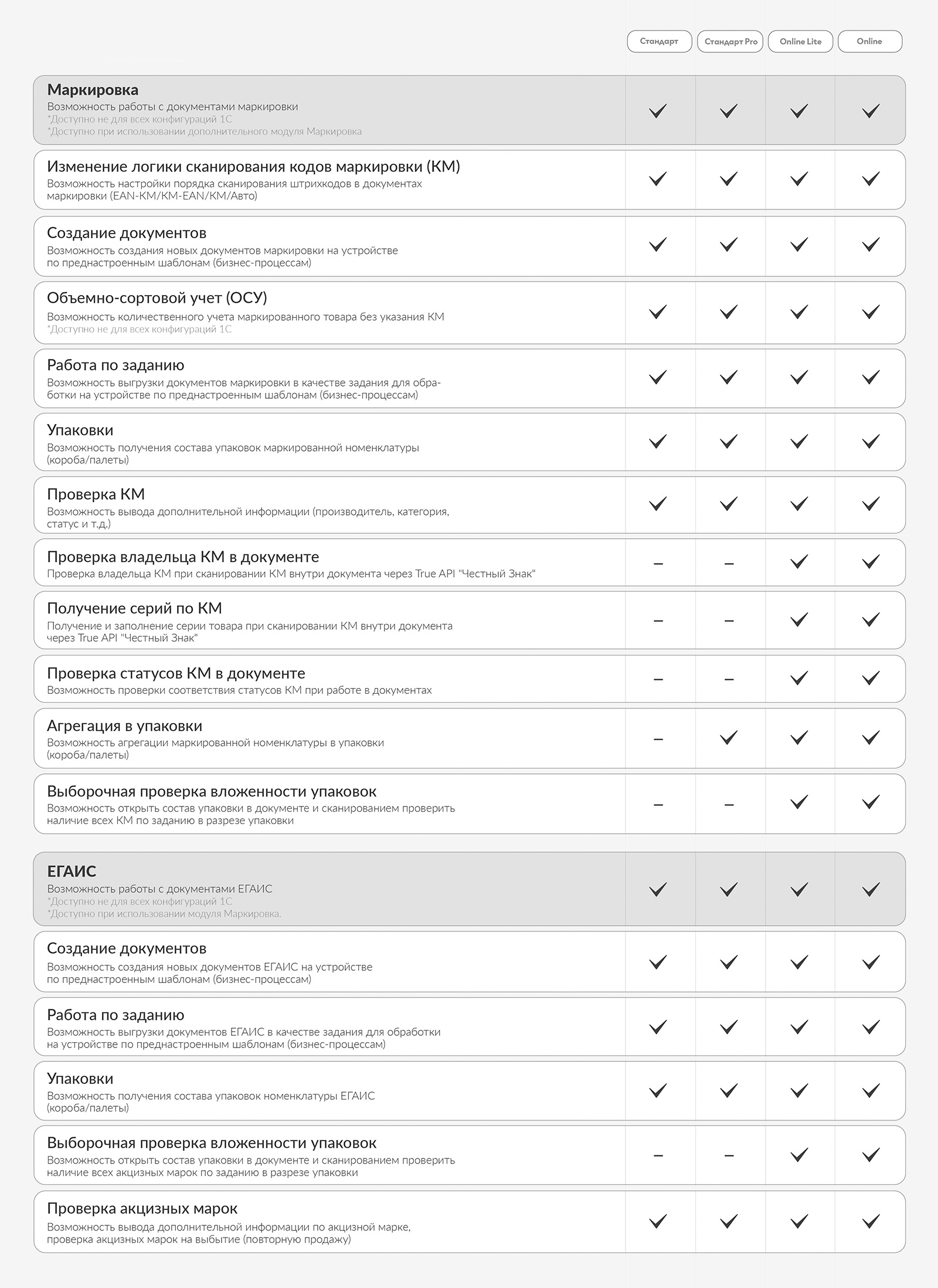Select the Стандарт Pro plan header button
Screen dimensions: 938x1288
pyautogui.click(x=730, y=42)
